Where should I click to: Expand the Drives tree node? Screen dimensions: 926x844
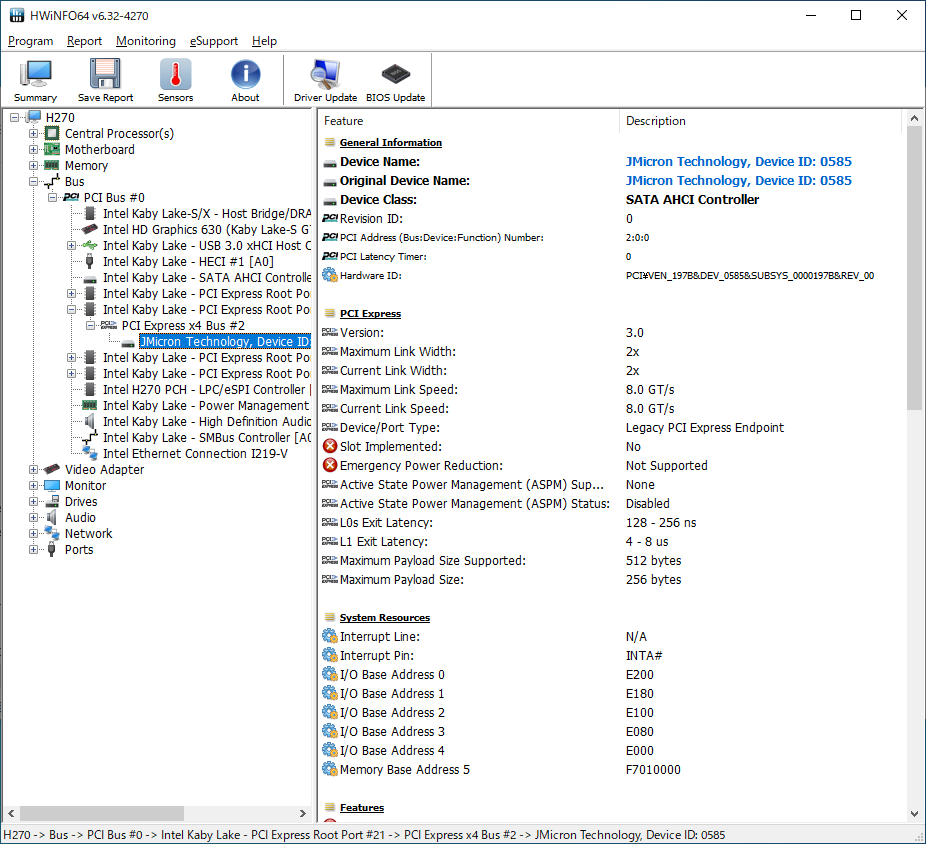coord(34,501)
